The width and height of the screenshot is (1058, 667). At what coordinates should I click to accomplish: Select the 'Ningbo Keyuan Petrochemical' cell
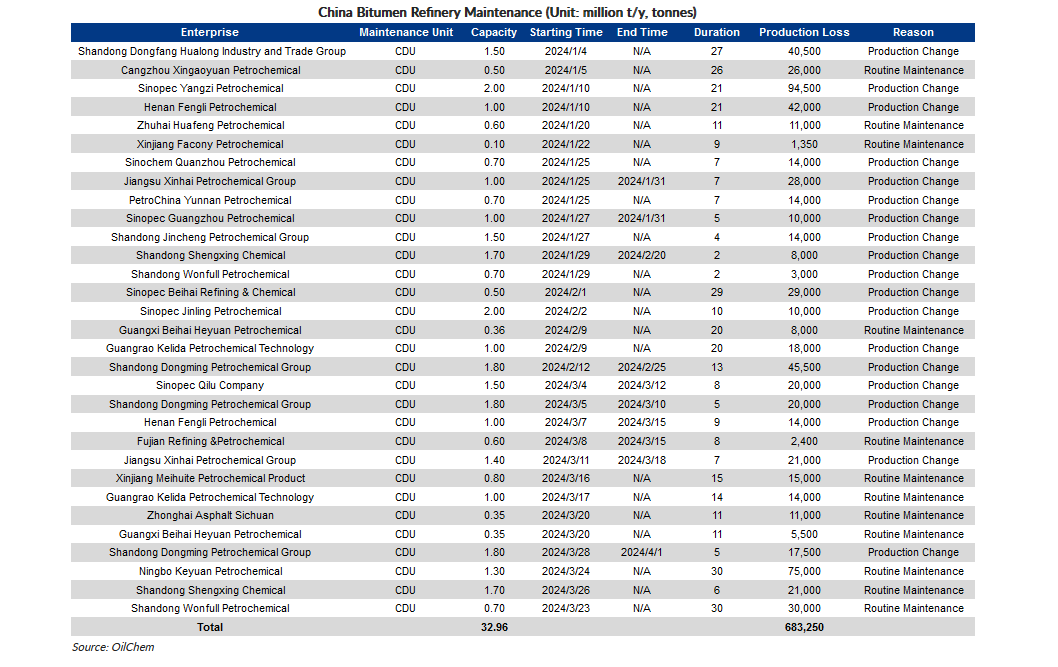pyautogui.click(x=211, y=571)
